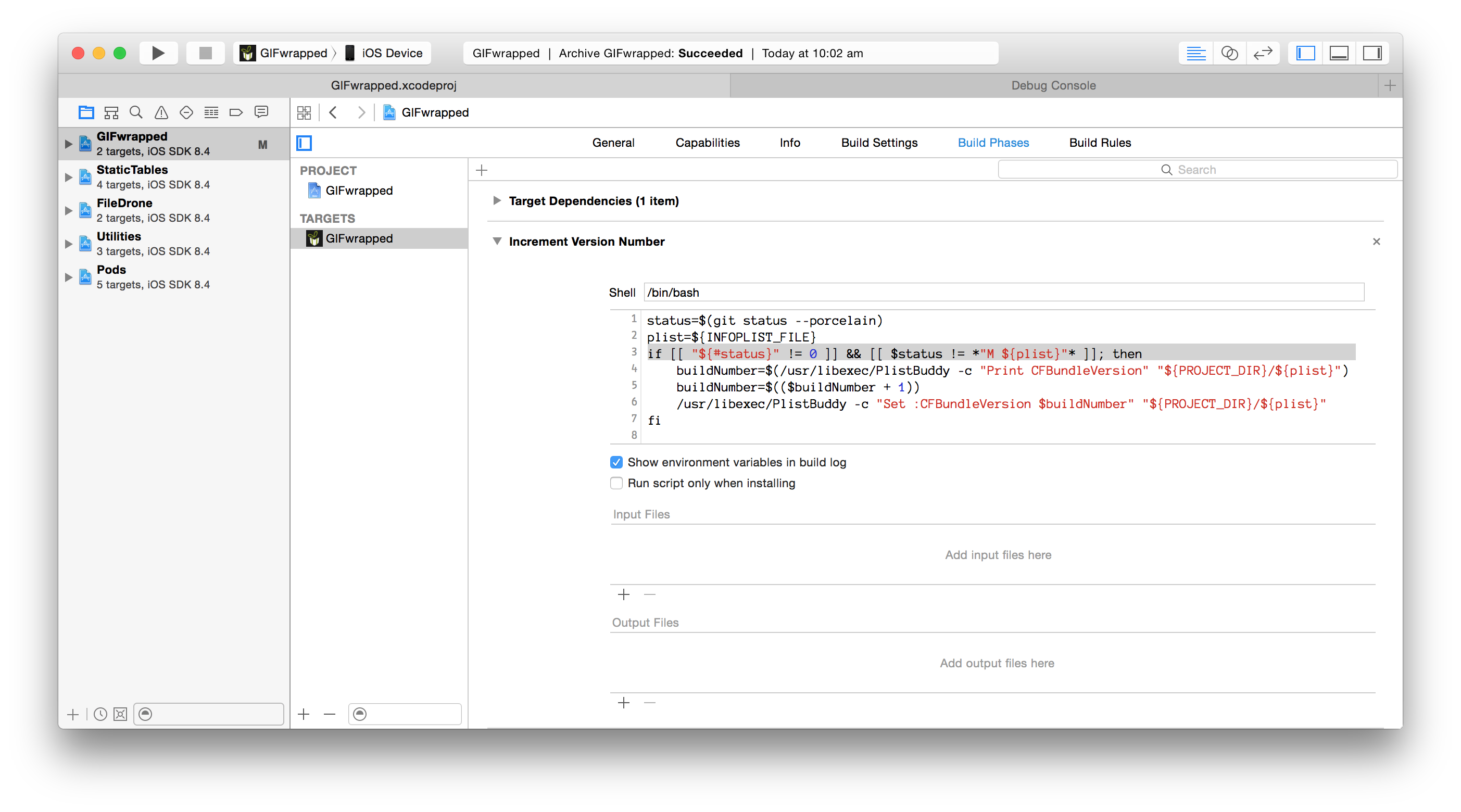Viewport: 1461px width, 812px height.
Task: Remove the selected target
Action: coord(330,714)
